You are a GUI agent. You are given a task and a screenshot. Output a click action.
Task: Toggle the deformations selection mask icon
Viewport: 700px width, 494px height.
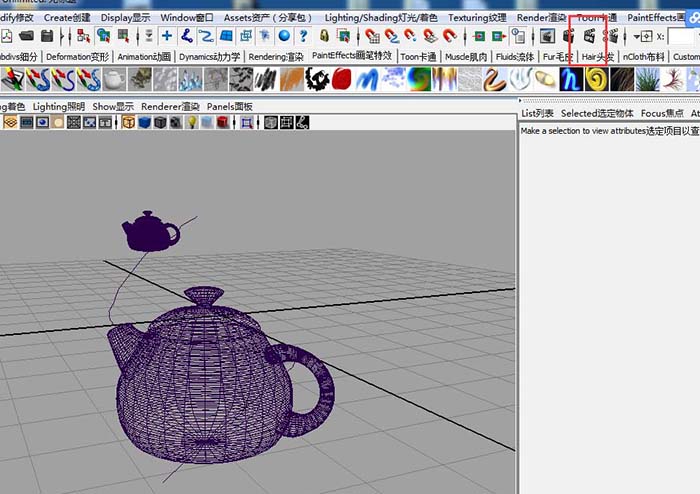click(246, 36)
